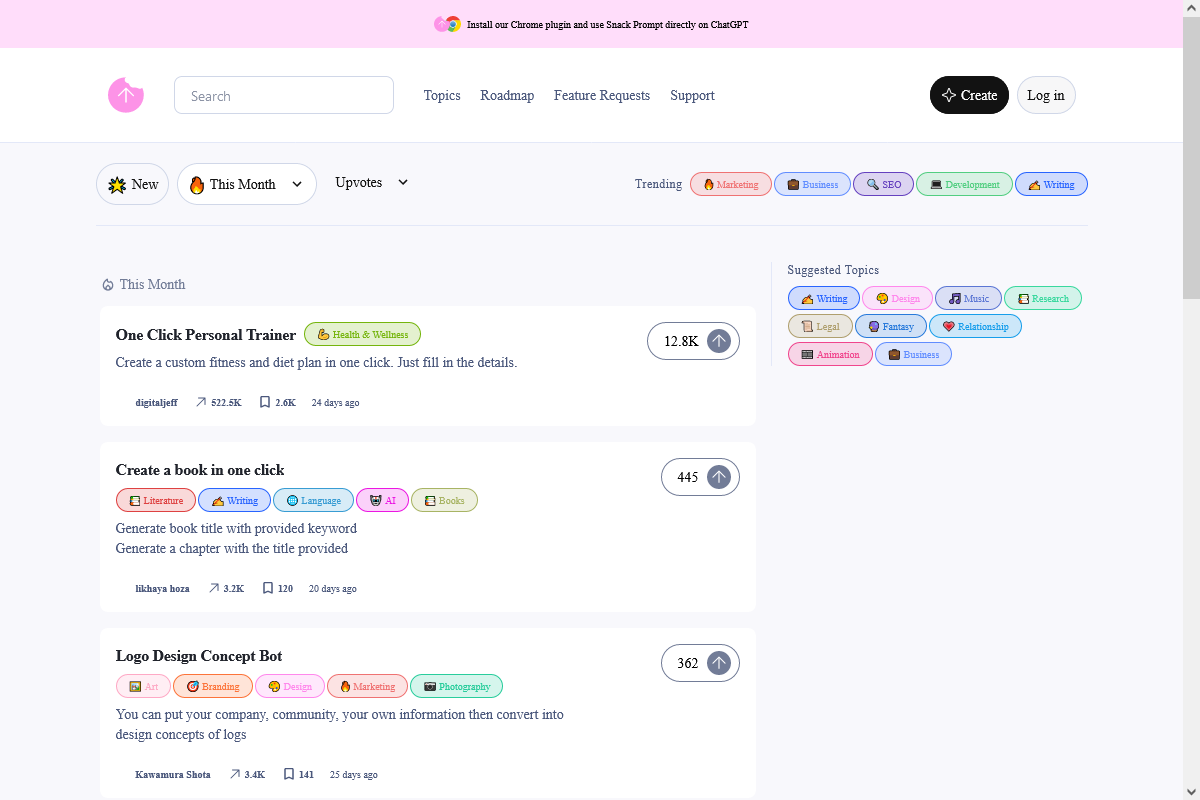Image resolution: width=1200 pixels, height=800 pixels.
Task: Select the Fantasy suggested topic
Action: pyautogui.click(x=890, y=326)
